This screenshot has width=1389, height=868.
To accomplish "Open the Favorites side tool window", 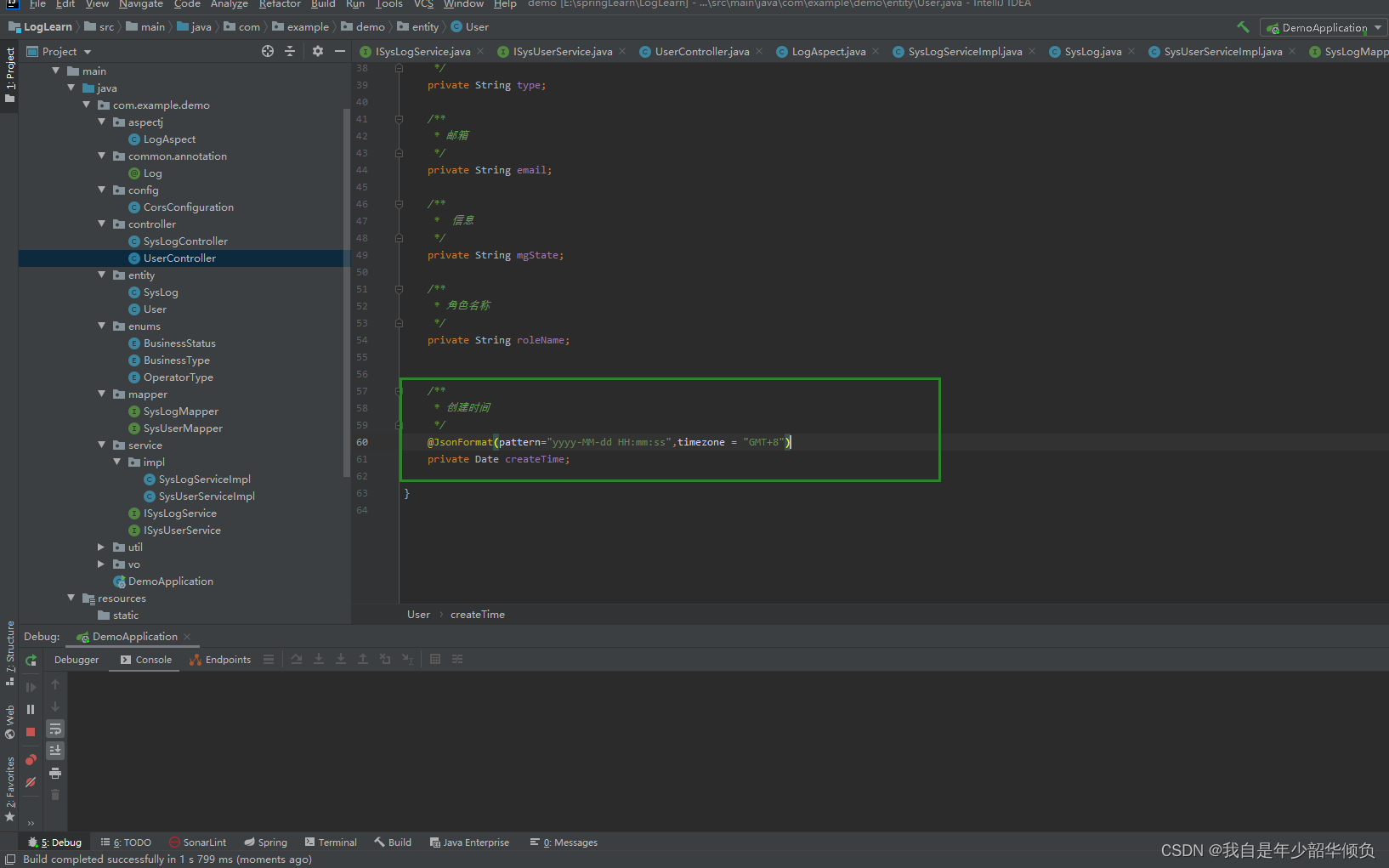I will 10,789.
